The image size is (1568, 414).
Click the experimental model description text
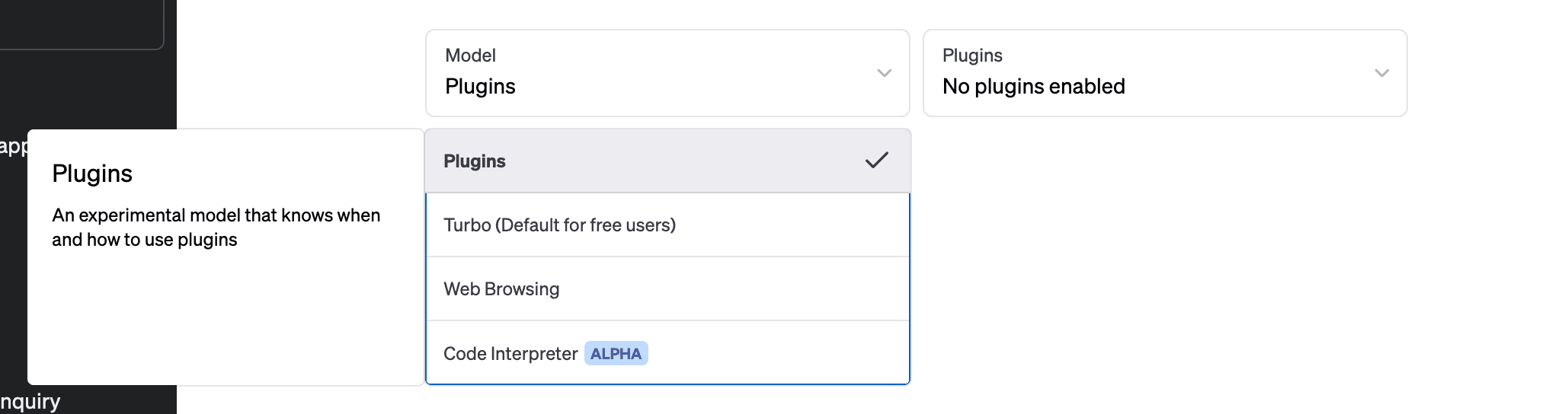pos(216,228)
